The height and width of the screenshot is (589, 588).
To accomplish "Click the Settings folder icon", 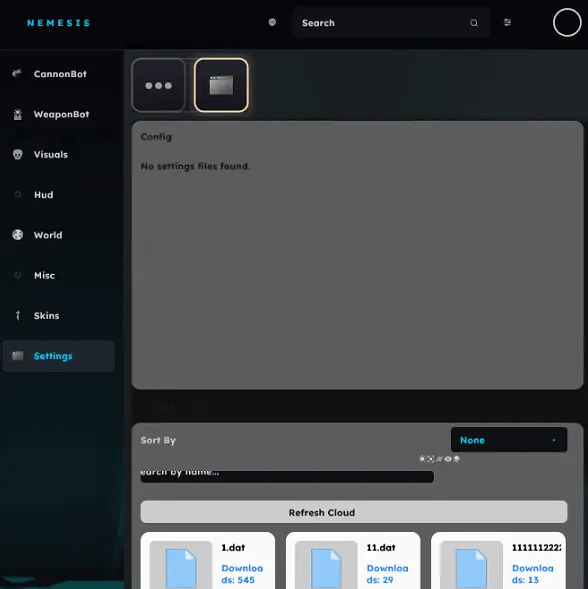I will point(18,356).
